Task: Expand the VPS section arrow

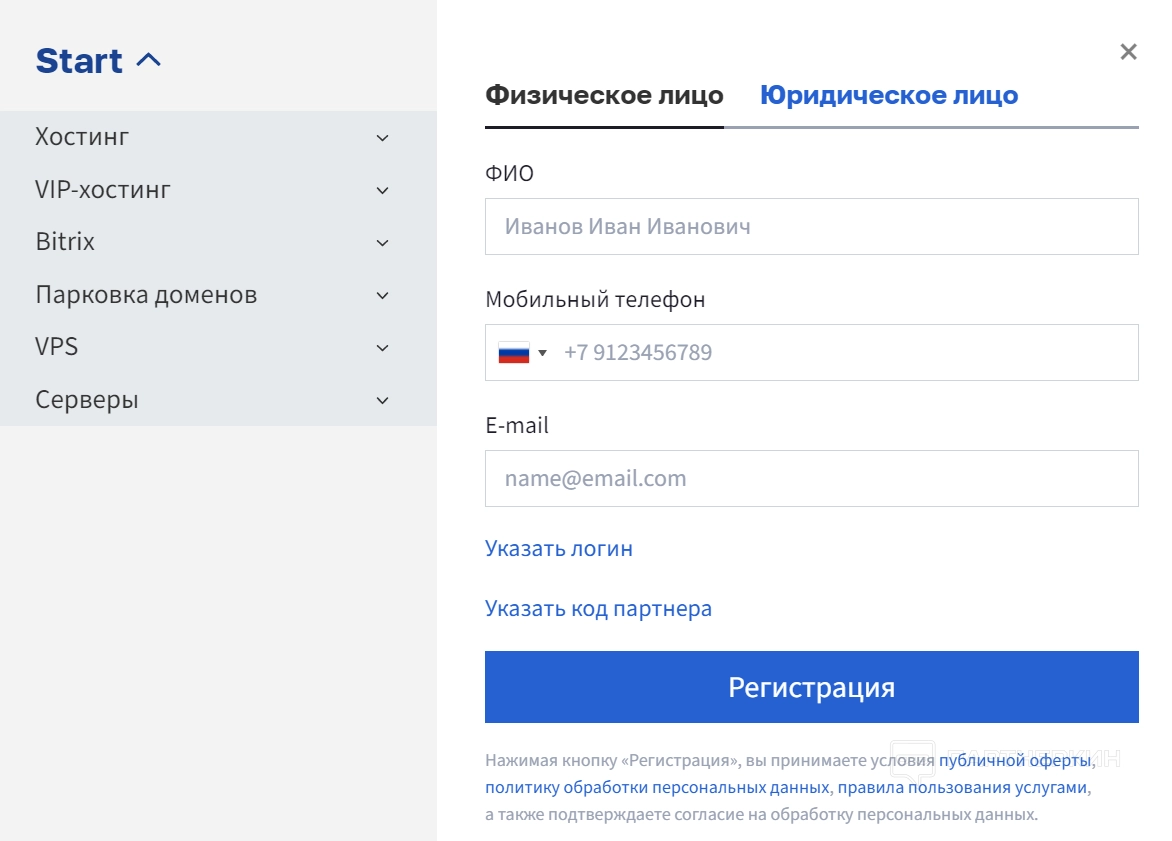Action: (x=382, y=348)
